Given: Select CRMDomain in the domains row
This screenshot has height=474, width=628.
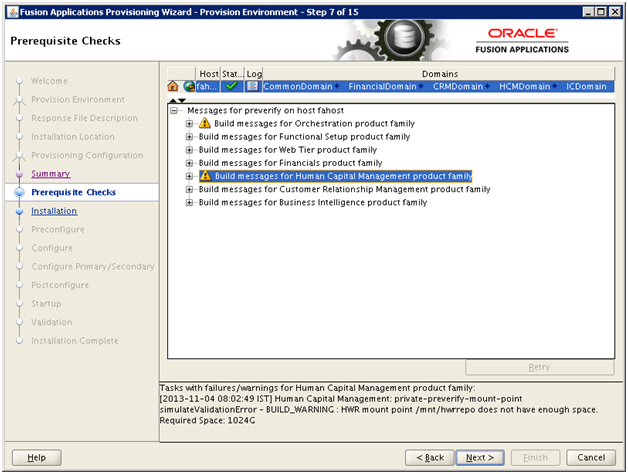Looking at the screenshot, I should click(458, 86).
